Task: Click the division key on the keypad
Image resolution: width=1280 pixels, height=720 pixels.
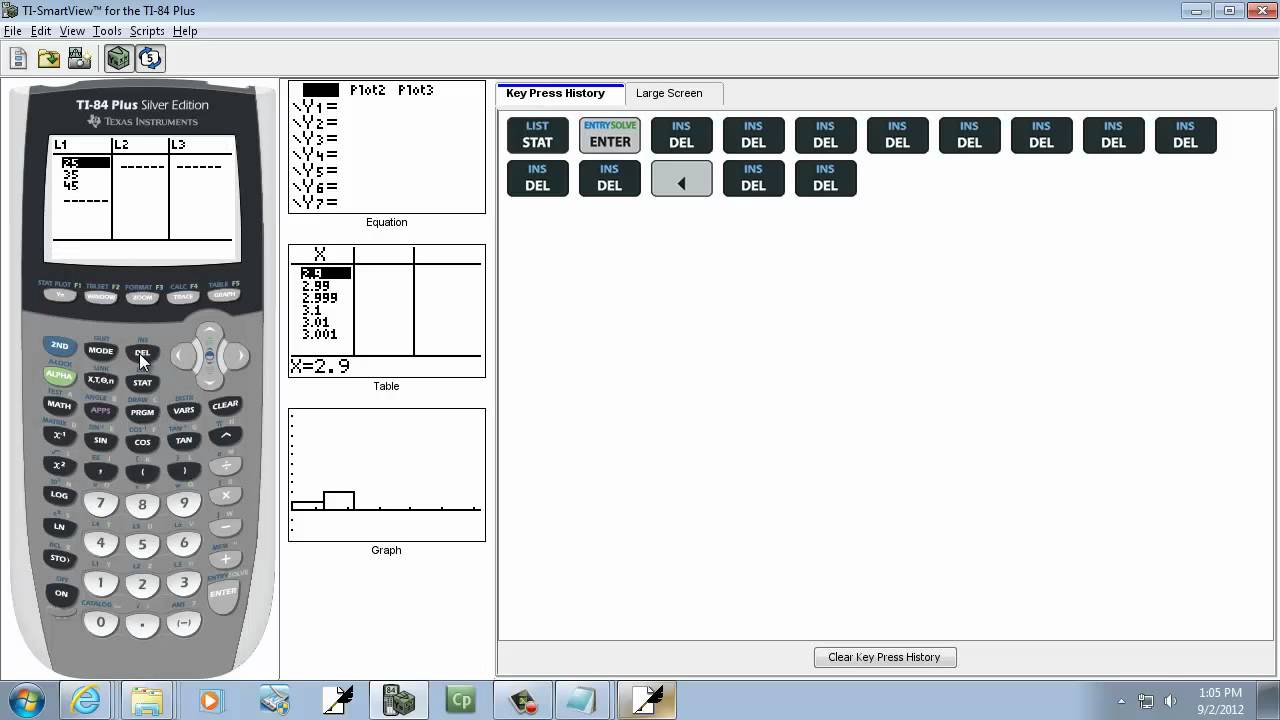Action: (x=225, y=465)
